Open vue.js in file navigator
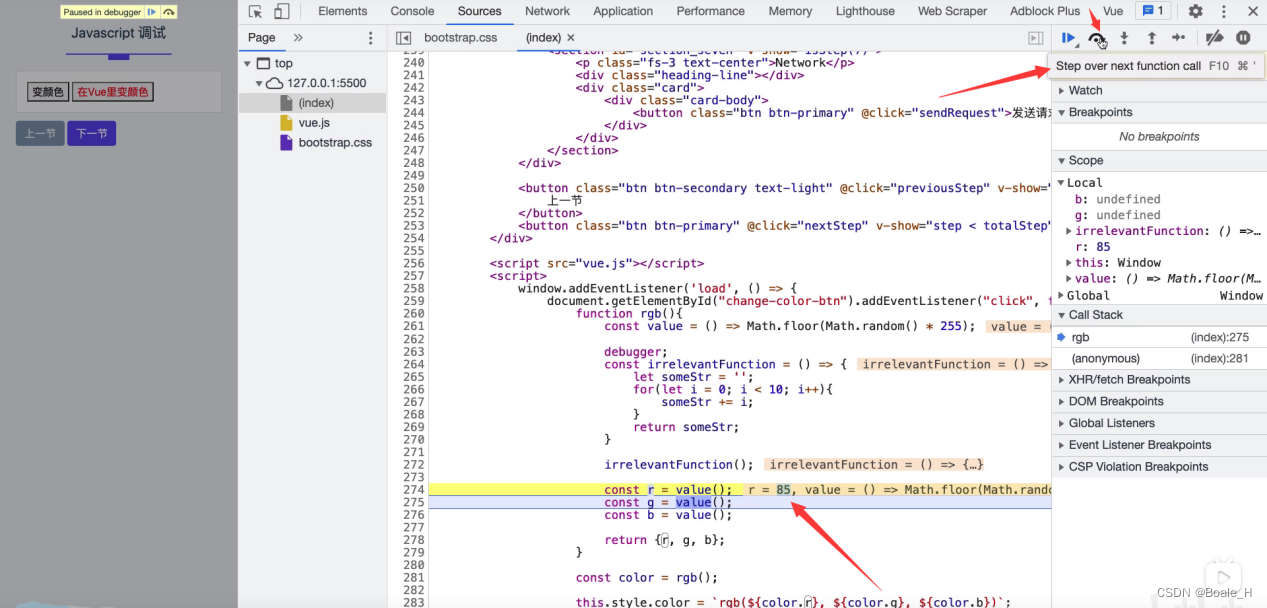Viewport: 1267px width, 608px height. point(312,123)
